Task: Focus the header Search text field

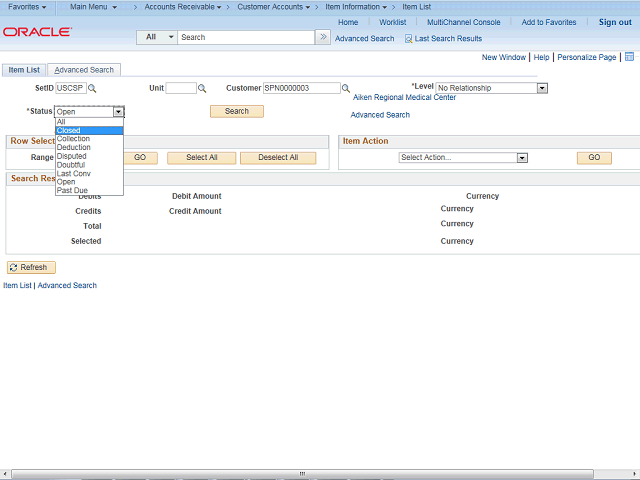Action: click(x=246, y=37)
